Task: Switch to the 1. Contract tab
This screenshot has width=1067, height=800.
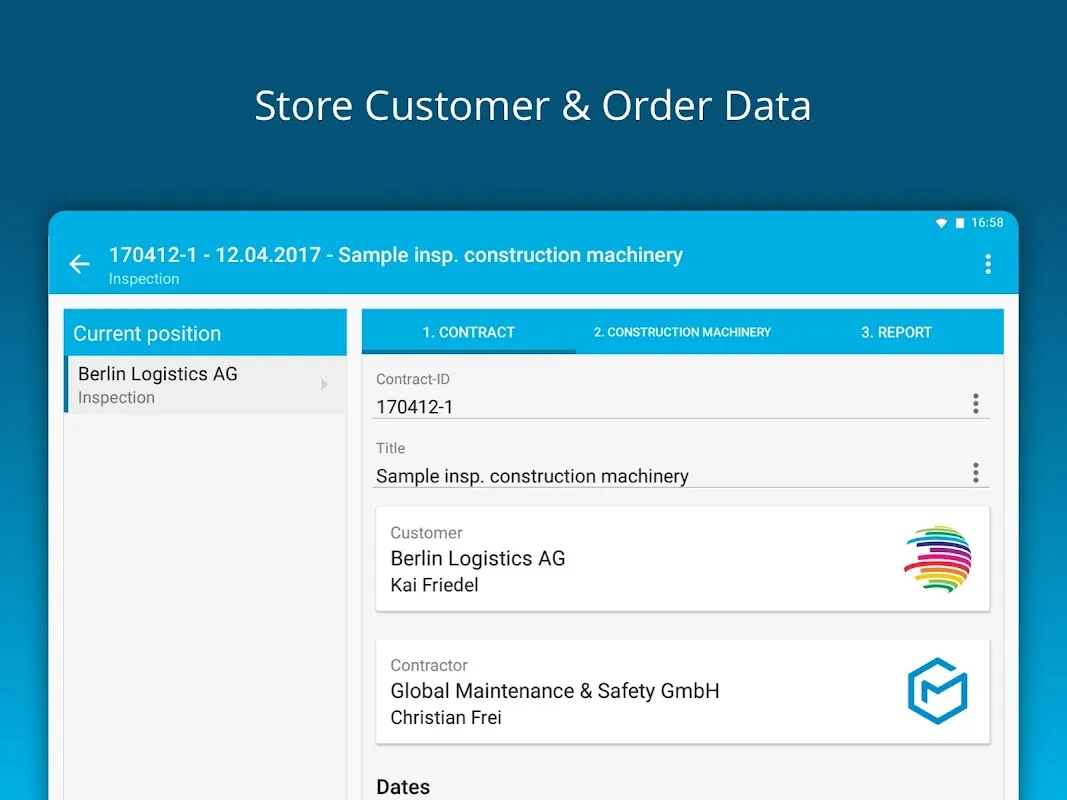Action: tap(468, 332)
